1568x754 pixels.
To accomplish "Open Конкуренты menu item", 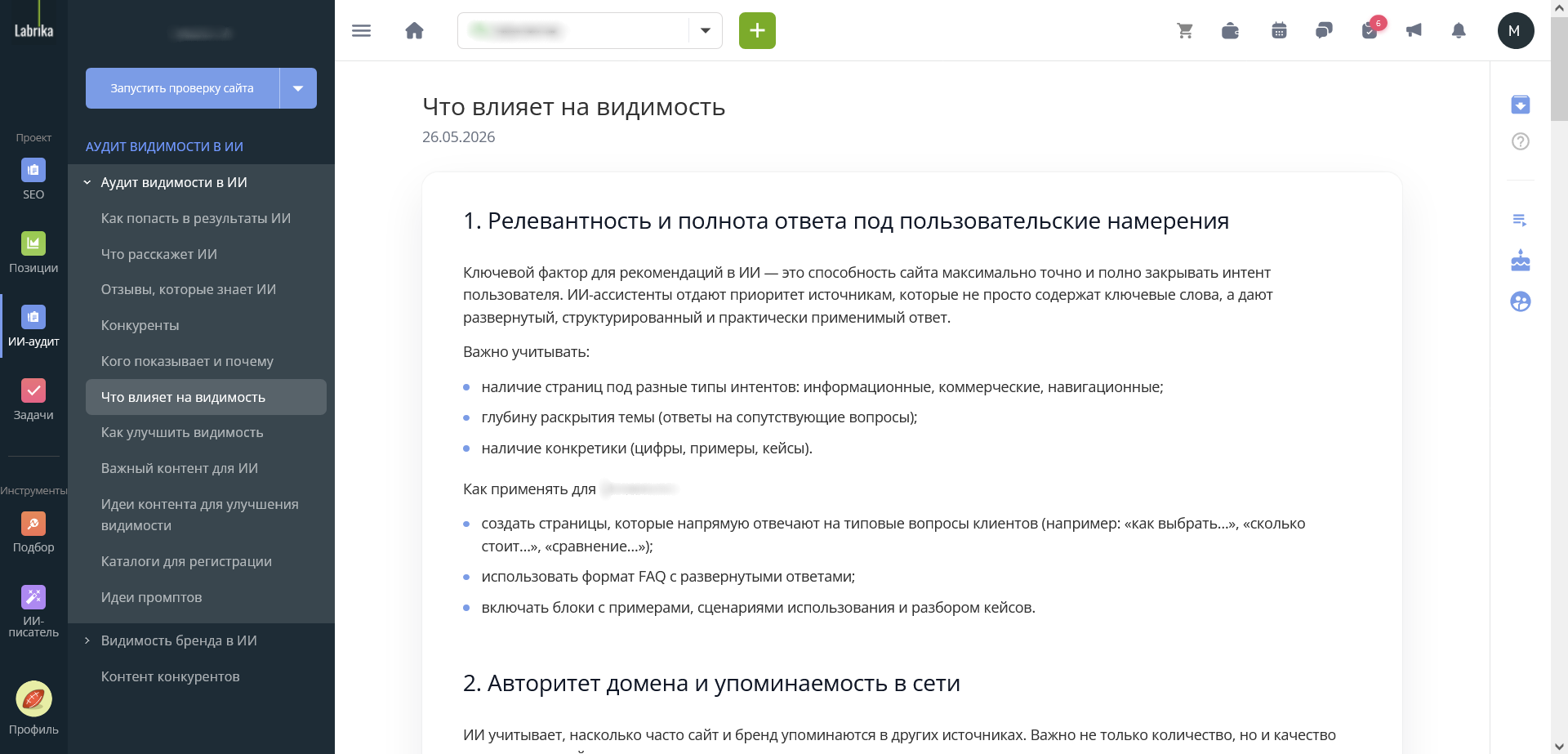I will coord(140,325).
